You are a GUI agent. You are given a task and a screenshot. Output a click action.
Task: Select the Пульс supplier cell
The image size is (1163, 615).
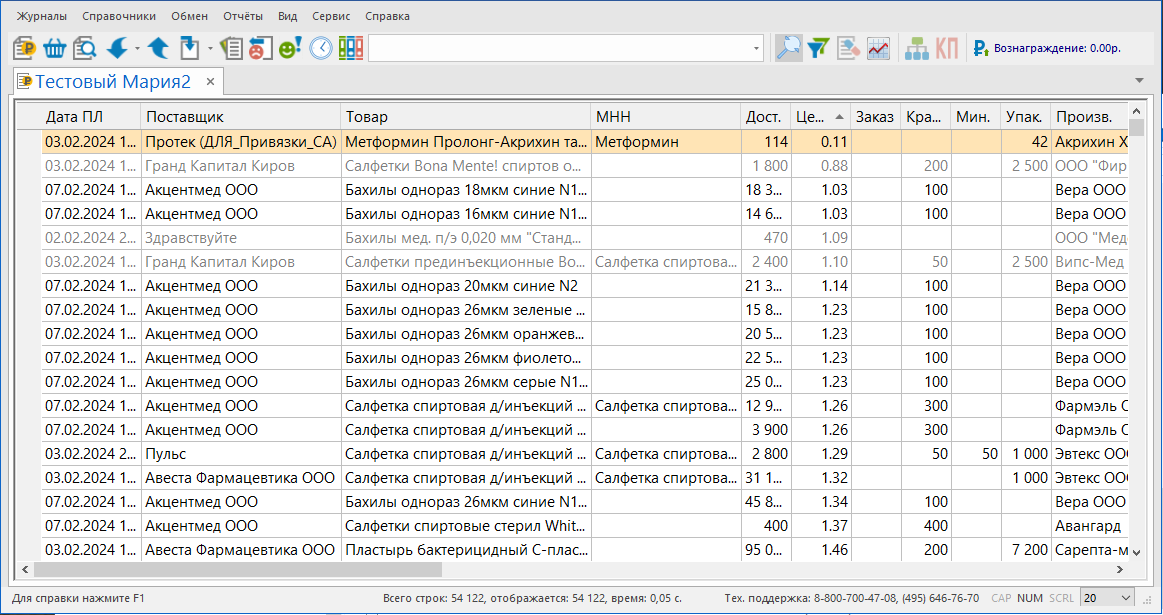[x=241, y=454]
